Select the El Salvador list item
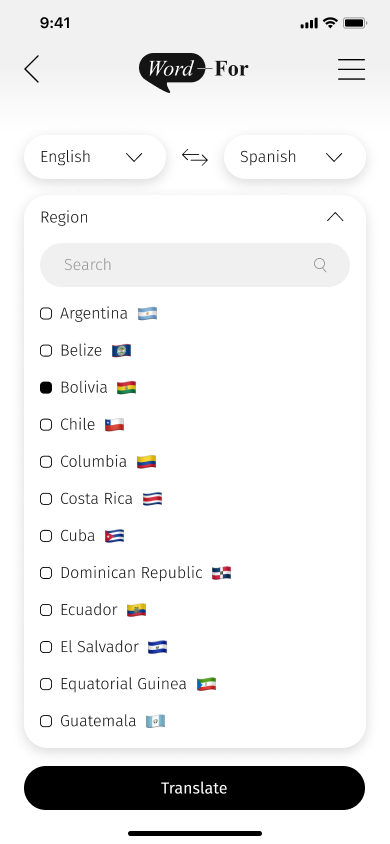390x844 pixels. pos(104,647)
